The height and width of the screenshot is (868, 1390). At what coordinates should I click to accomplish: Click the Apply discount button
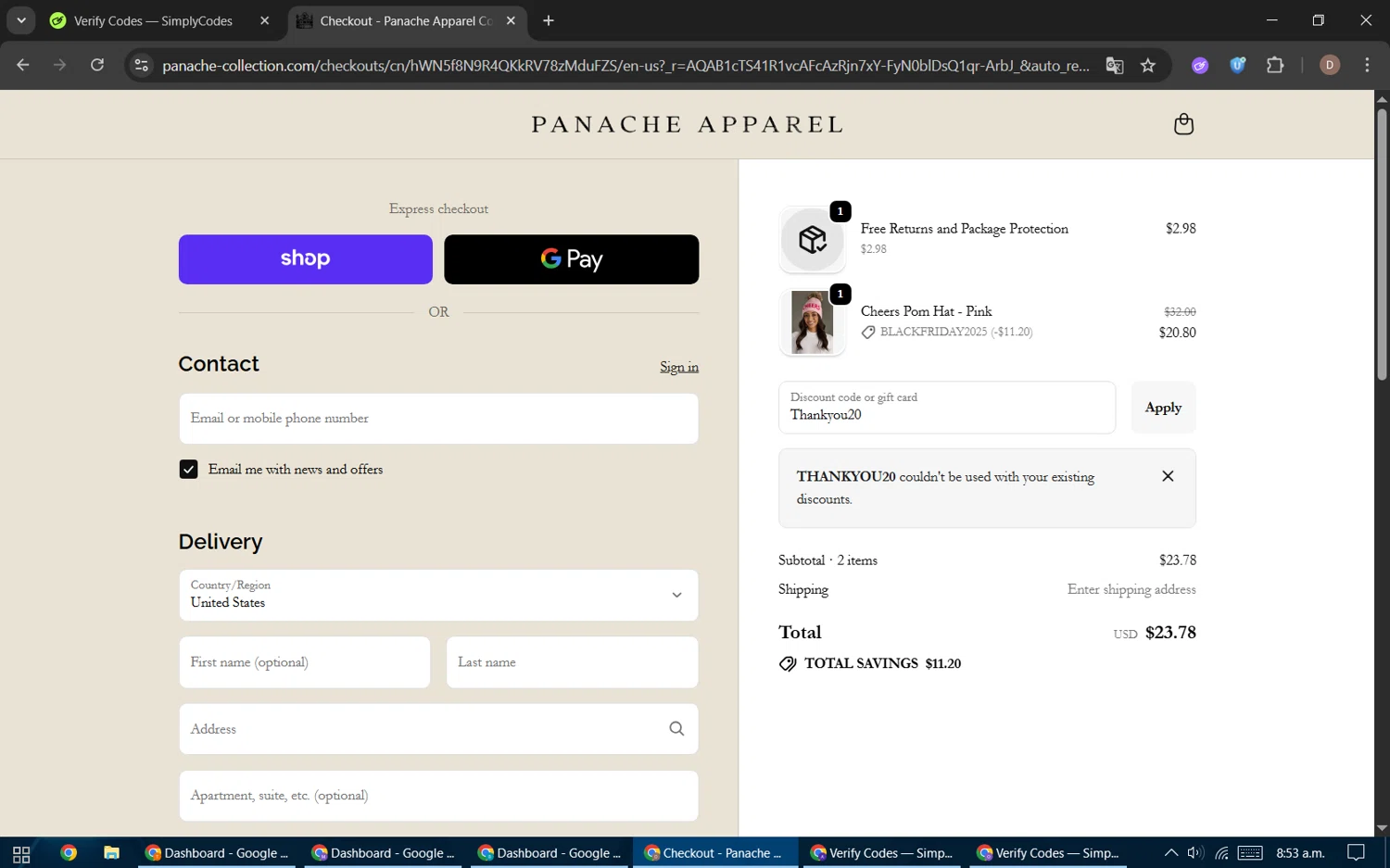tap(1163, 408)
